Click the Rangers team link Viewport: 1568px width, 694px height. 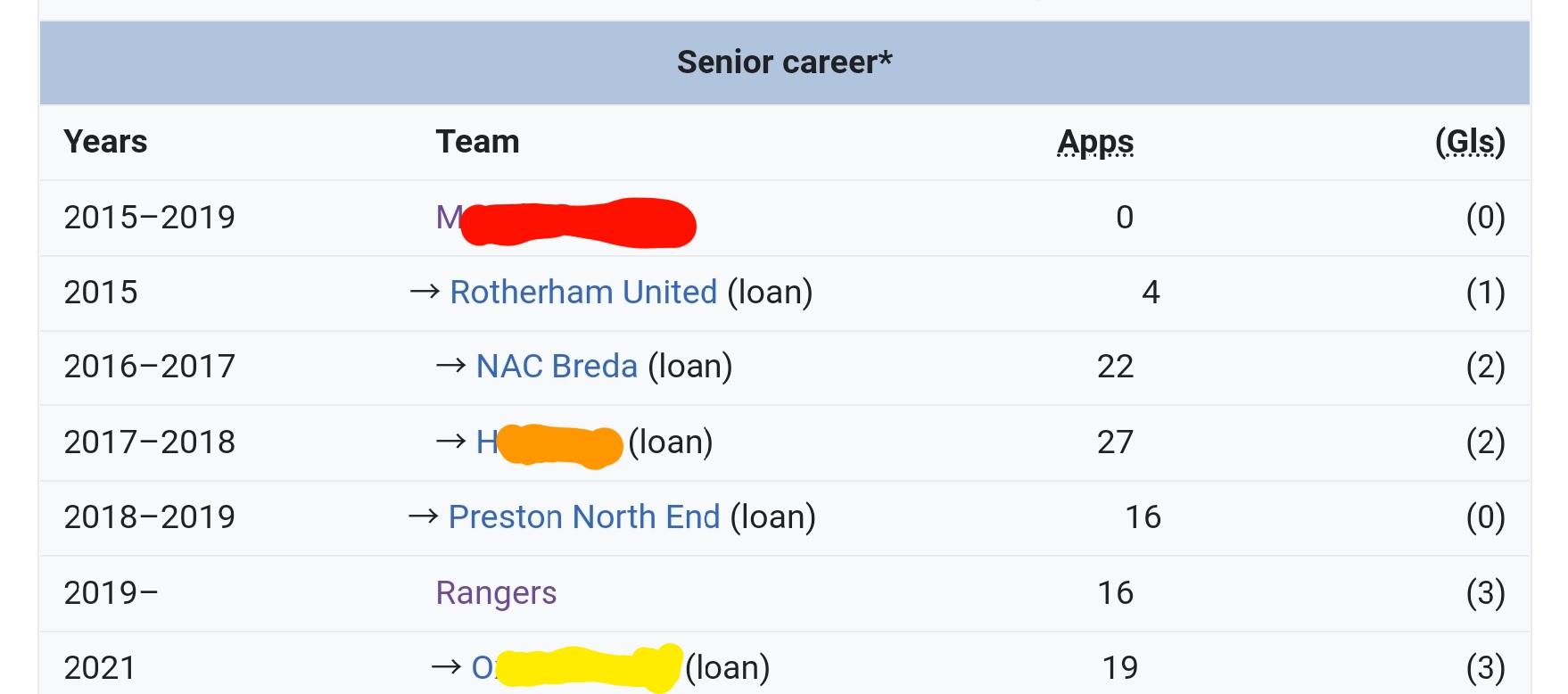point(496,593)
